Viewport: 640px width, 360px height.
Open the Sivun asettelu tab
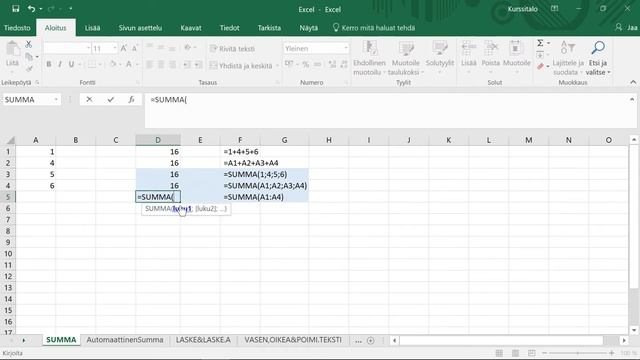tap(140, 28)
